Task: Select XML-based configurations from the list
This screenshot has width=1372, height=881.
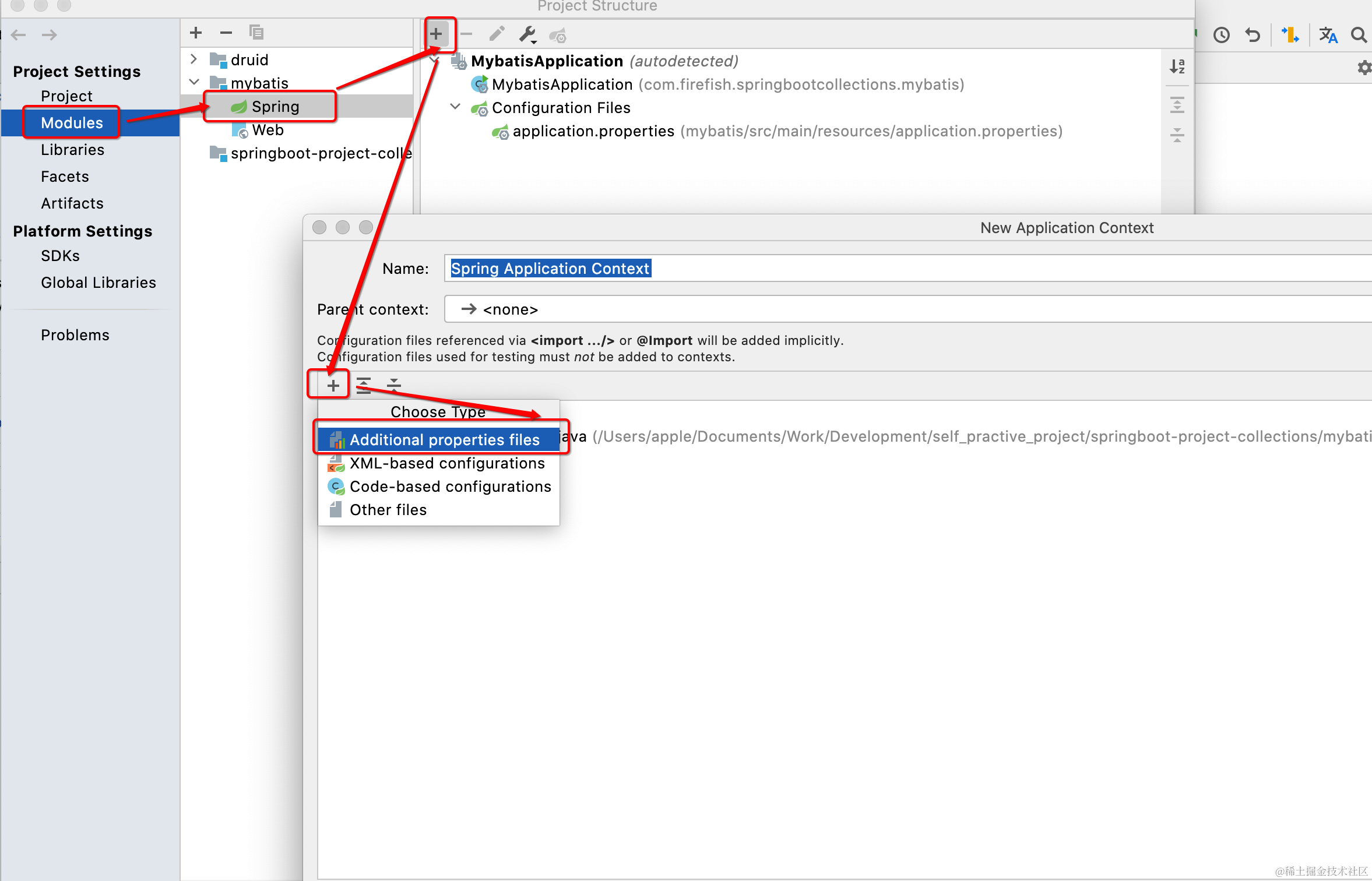Action: [x=446, y=463]
